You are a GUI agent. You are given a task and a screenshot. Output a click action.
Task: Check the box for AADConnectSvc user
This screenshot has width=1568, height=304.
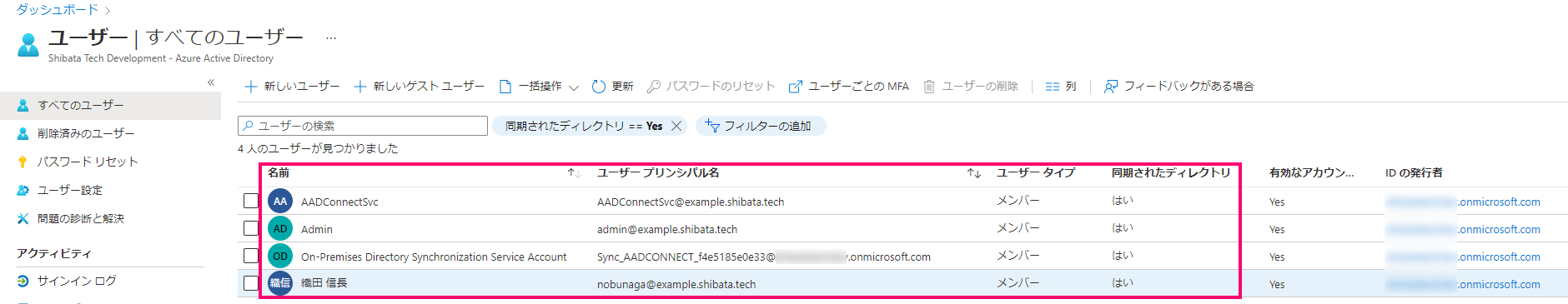pyautogui.click(x=250, y=201)
